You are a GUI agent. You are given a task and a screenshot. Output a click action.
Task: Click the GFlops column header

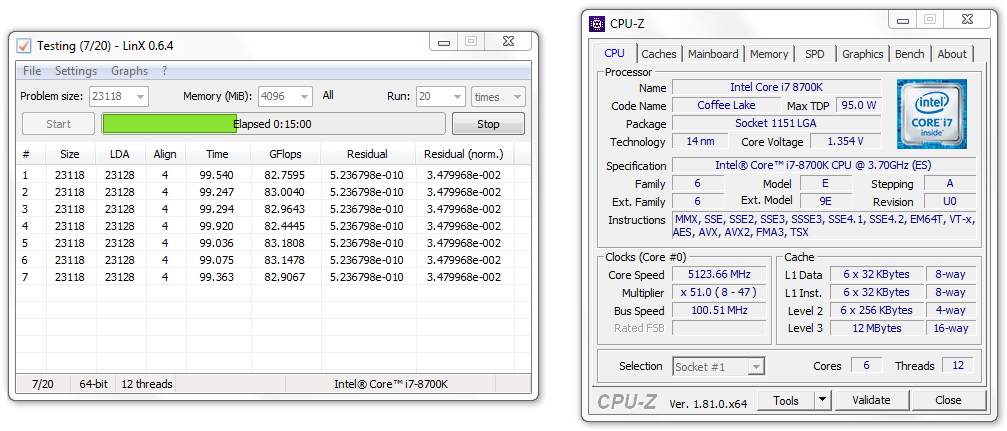pos(286,154)
